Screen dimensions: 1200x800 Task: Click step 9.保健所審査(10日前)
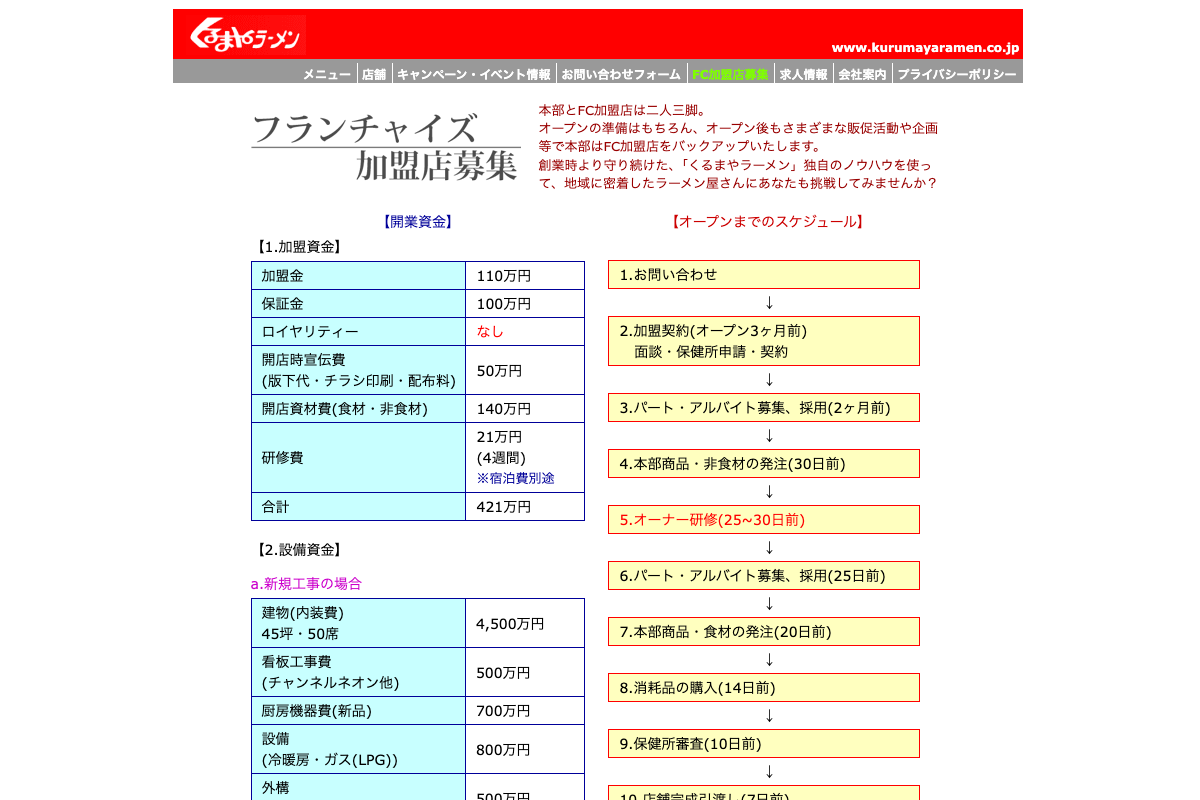764,744
